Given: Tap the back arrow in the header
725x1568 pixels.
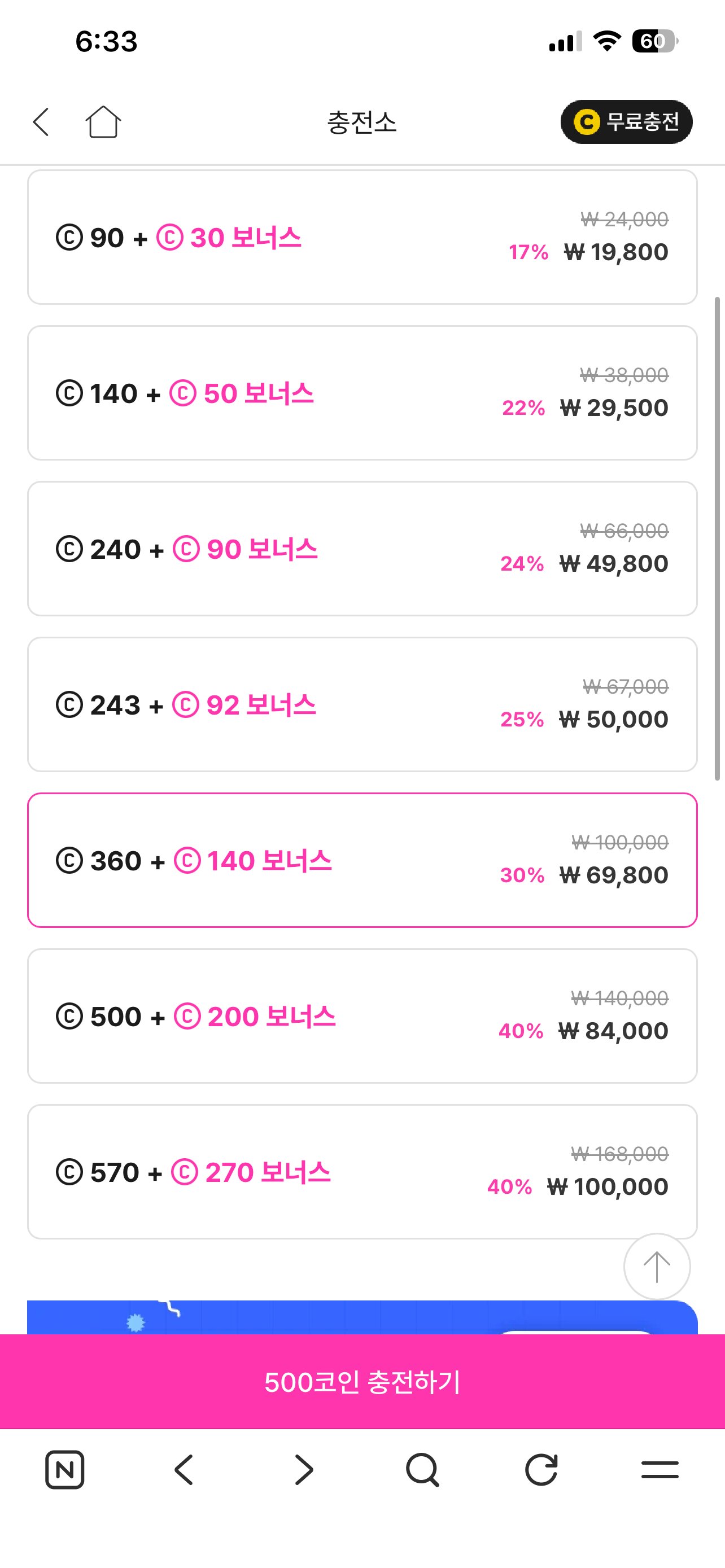Looking at the screenshot, I should pos(41,122).
